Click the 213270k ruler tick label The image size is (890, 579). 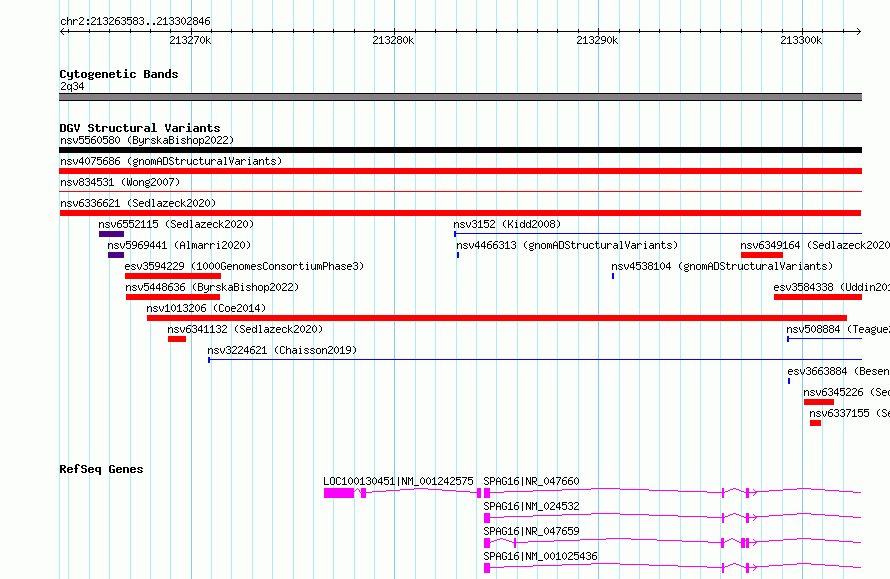(190, 40)
